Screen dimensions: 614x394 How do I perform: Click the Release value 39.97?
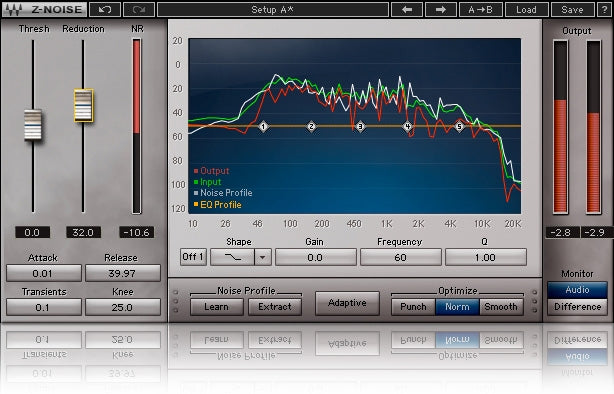[x=123, y=273]
